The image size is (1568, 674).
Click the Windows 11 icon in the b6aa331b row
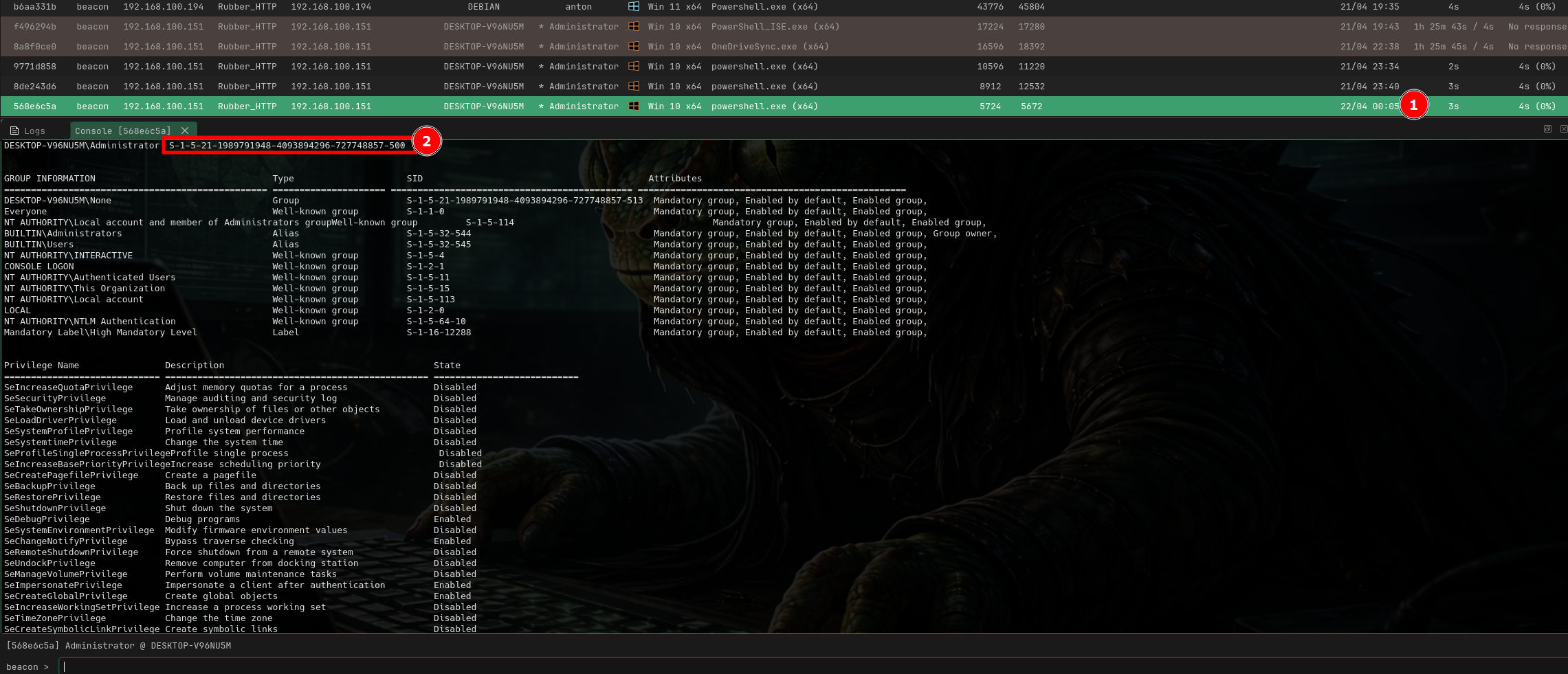pos(633,6)
